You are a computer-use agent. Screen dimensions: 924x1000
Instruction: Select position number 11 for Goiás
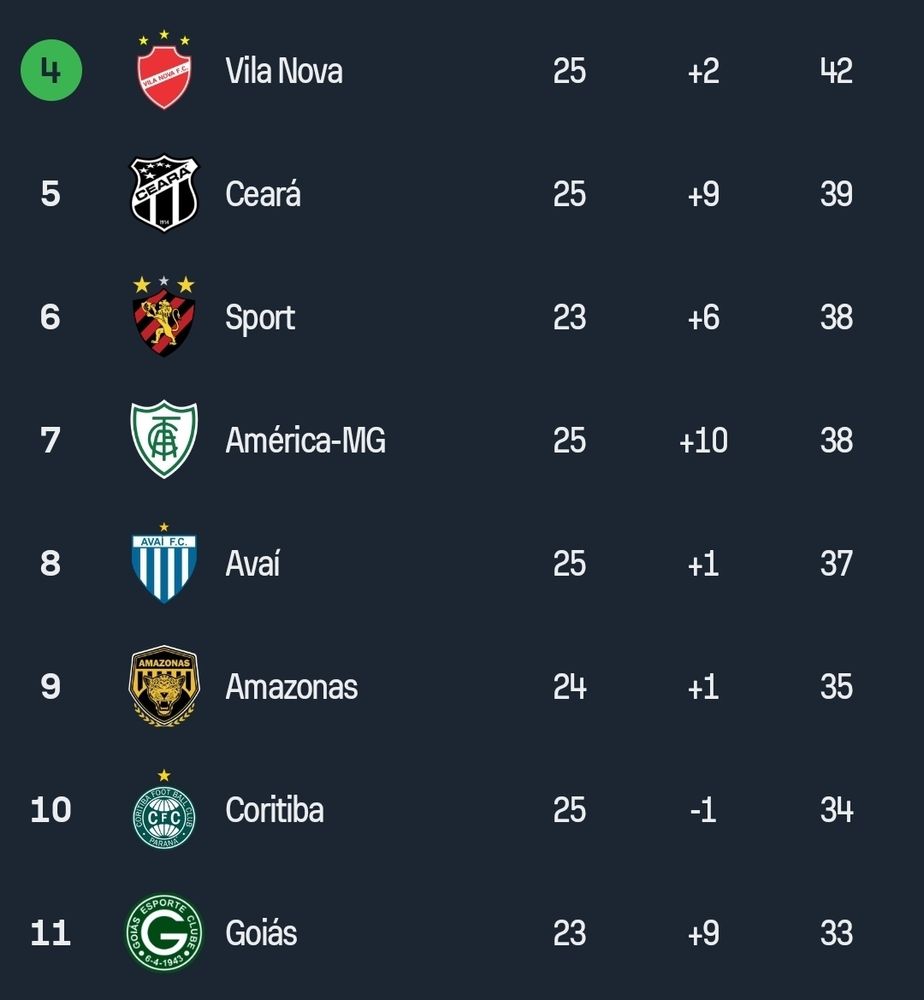(x=50, y=933)
